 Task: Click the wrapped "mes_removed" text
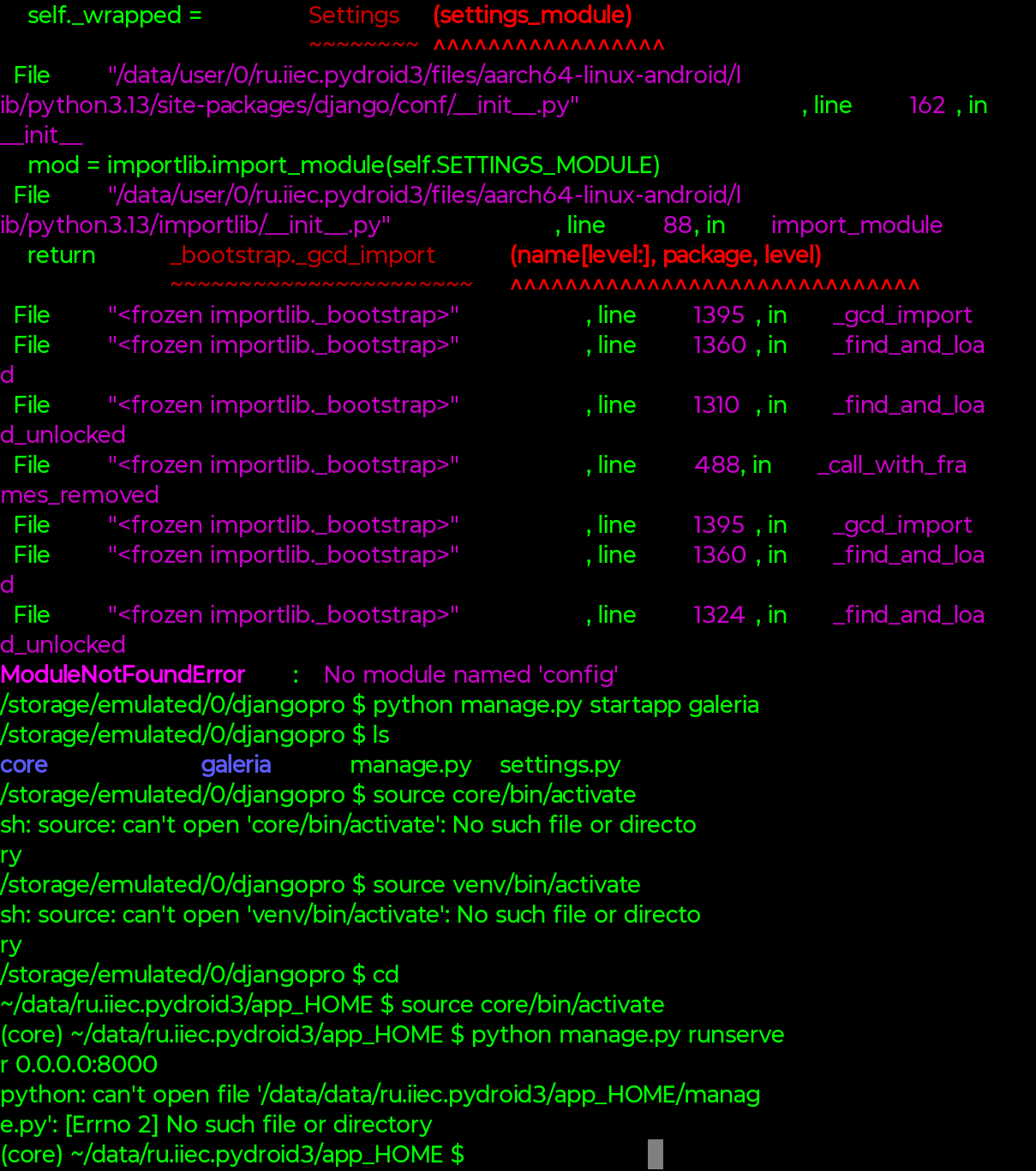point(80,495)
